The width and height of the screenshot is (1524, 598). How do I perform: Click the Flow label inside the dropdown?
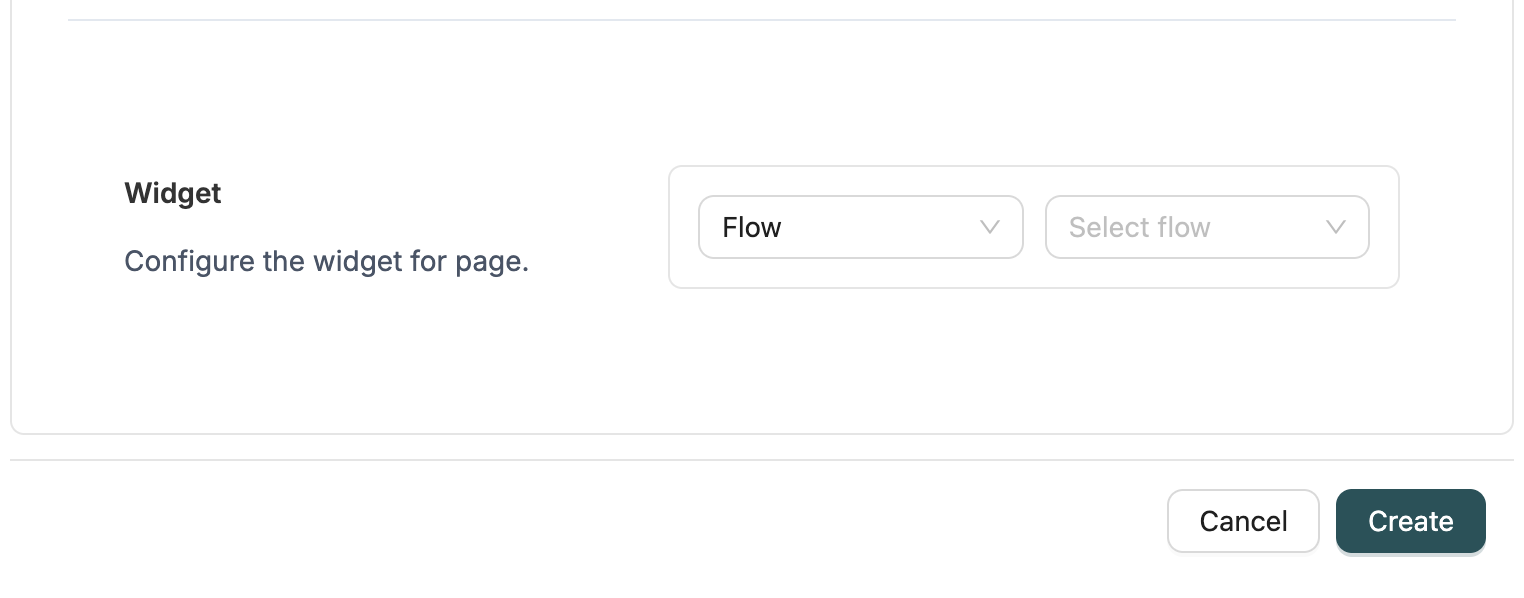[751, 227]
